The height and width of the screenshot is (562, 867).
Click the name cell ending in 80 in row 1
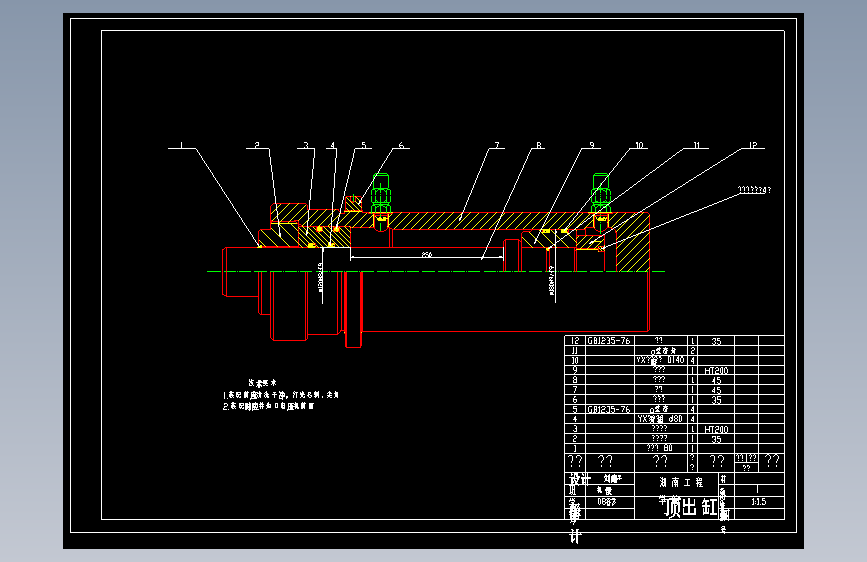(x=660, y=448)
